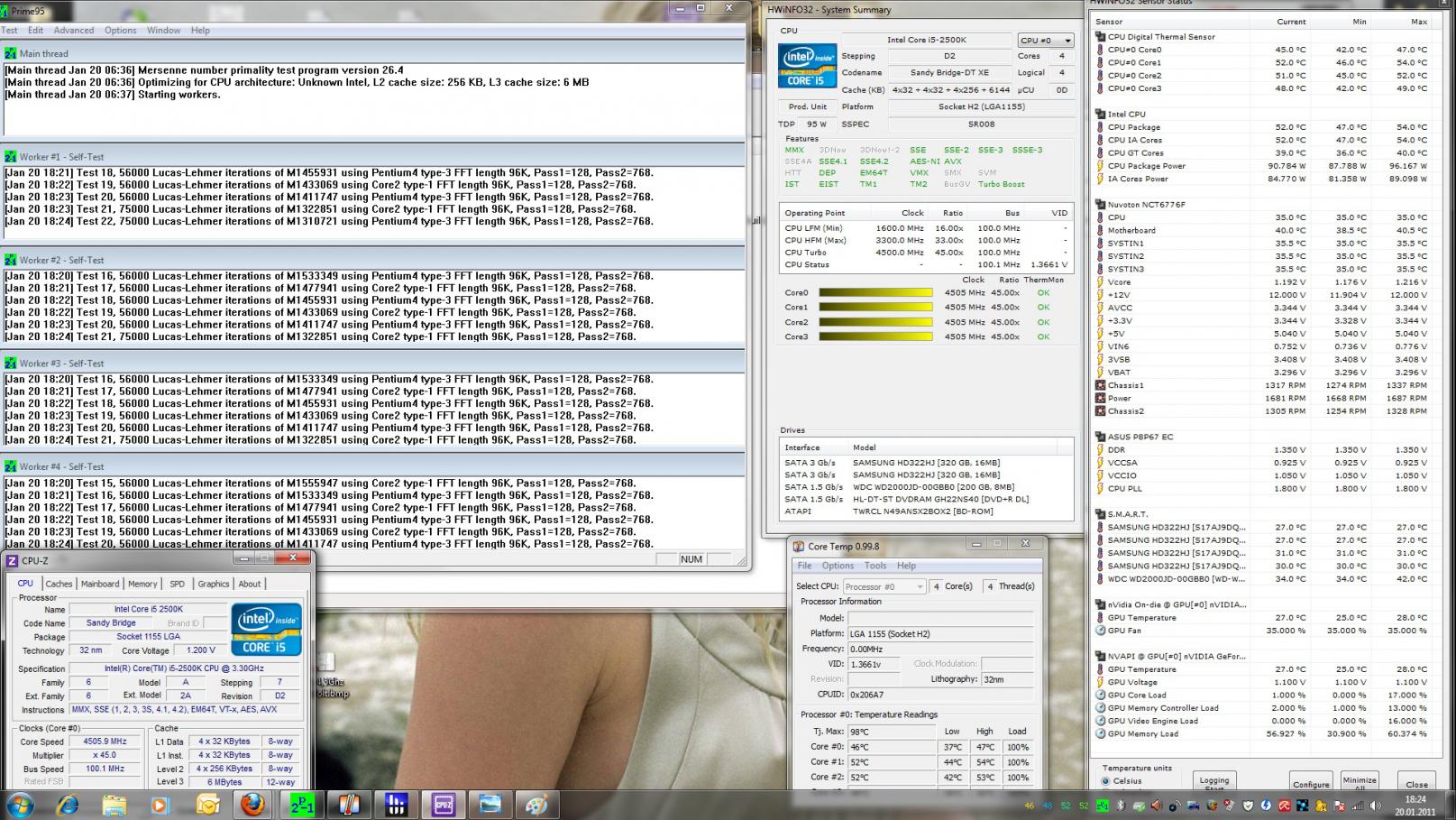
Task: Click the Windows Start orb
Action: click(20, 805)
